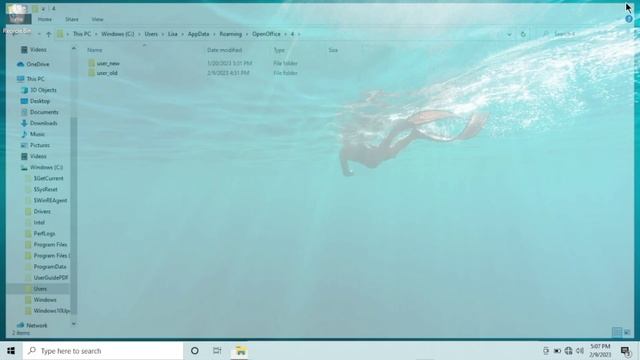Jump to AppData in the breadcrumb path
Viewport: 640px width, 360px height.
(x=198, y=34)
